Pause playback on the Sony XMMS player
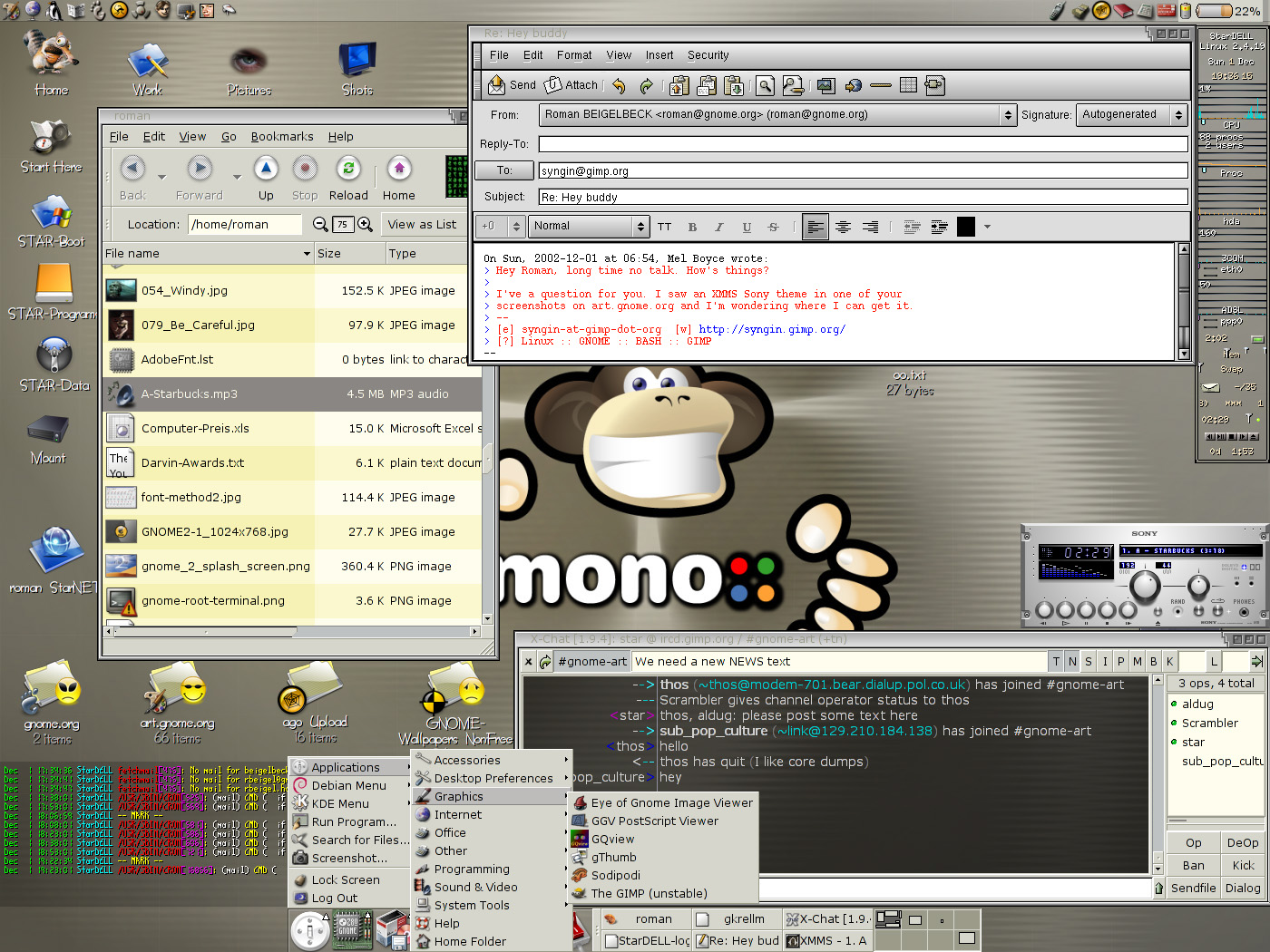 (x=1086, y=610)
